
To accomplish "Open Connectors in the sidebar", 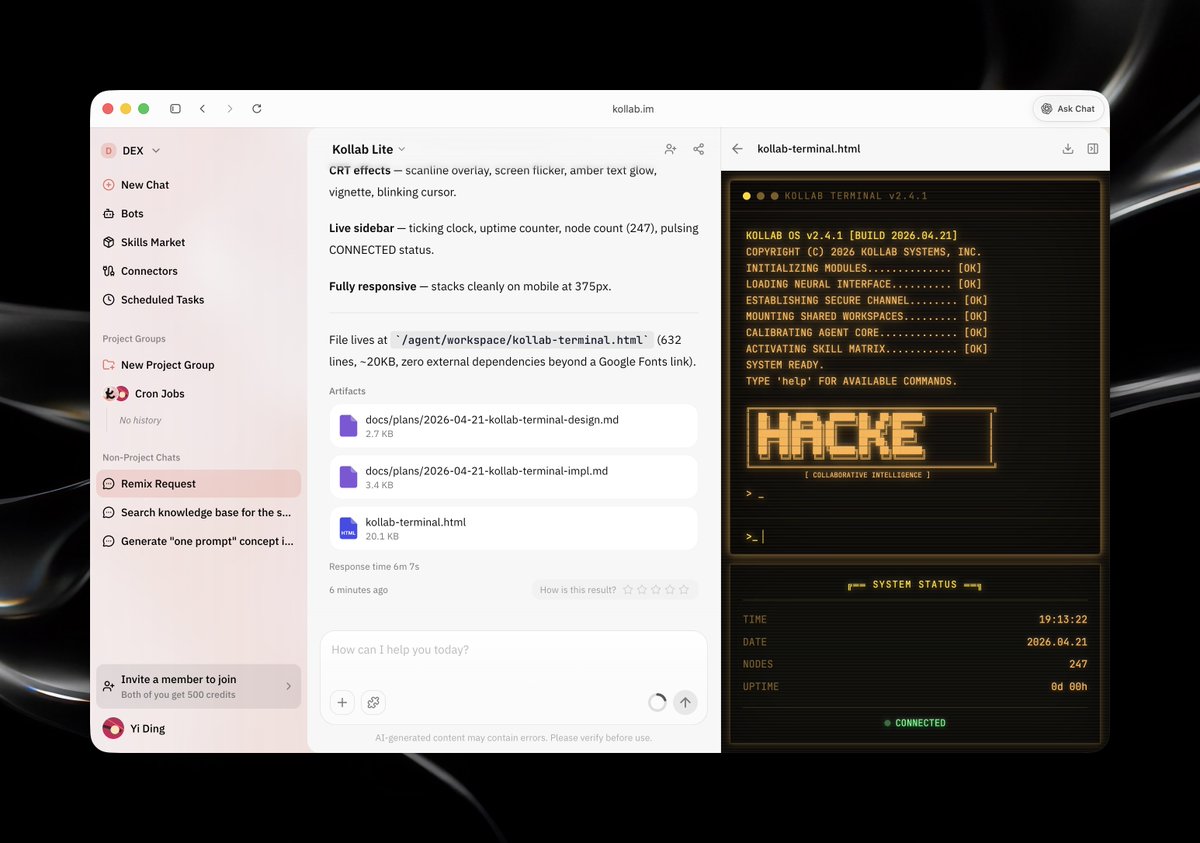I will click(140, 271).
